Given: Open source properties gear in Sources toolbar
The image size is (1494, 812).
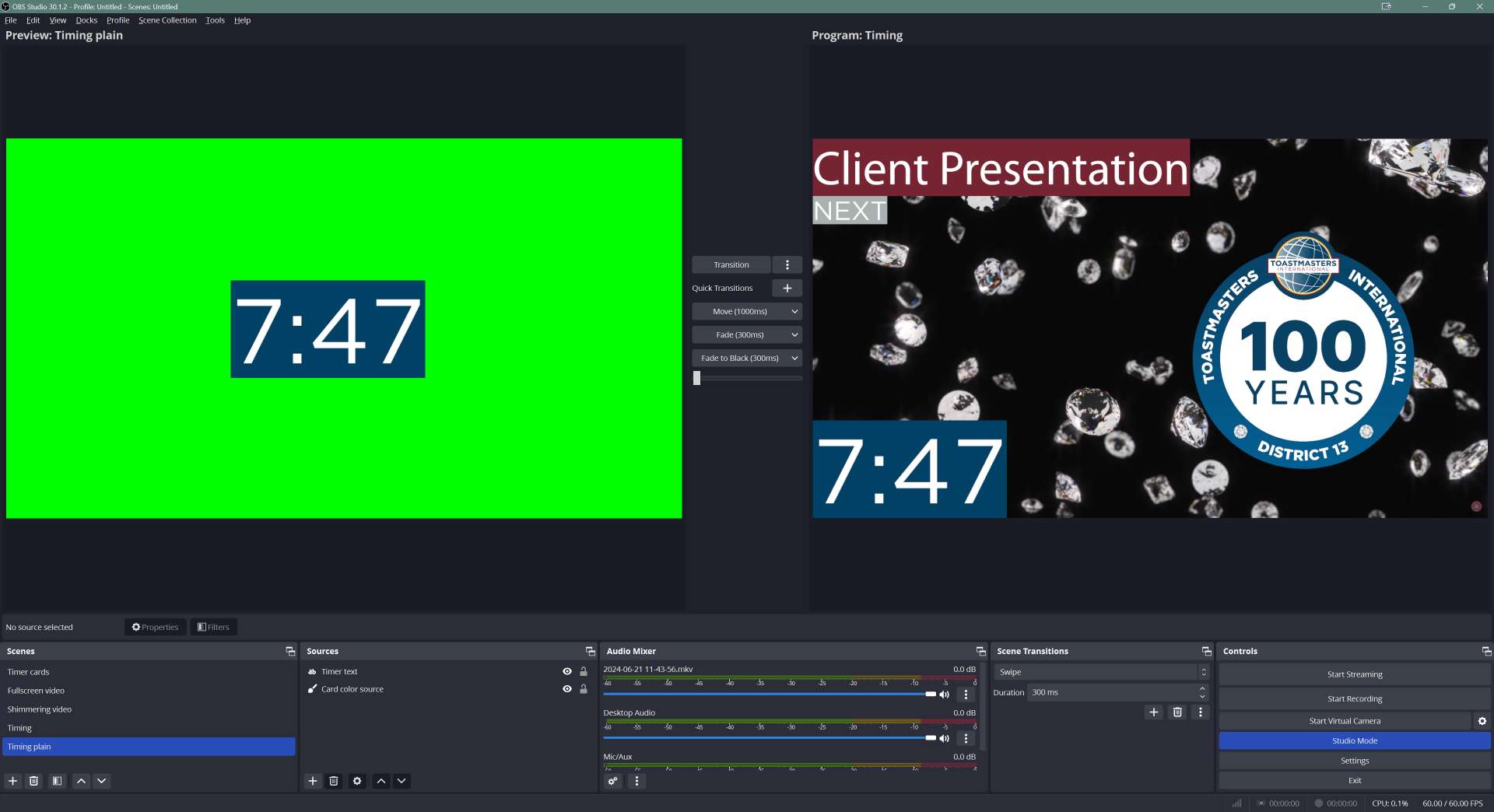Looking at the screenshot, I should point(357,781).
